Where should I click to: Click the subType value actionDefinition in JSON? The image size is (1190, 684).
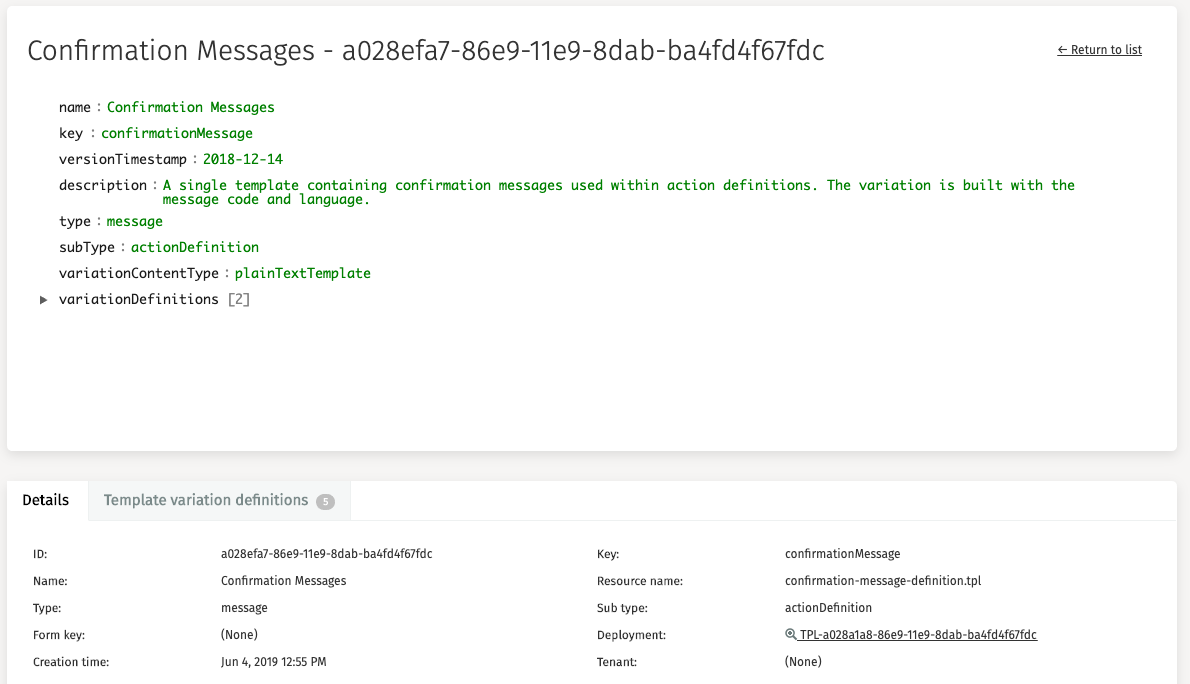pos(194,247)
